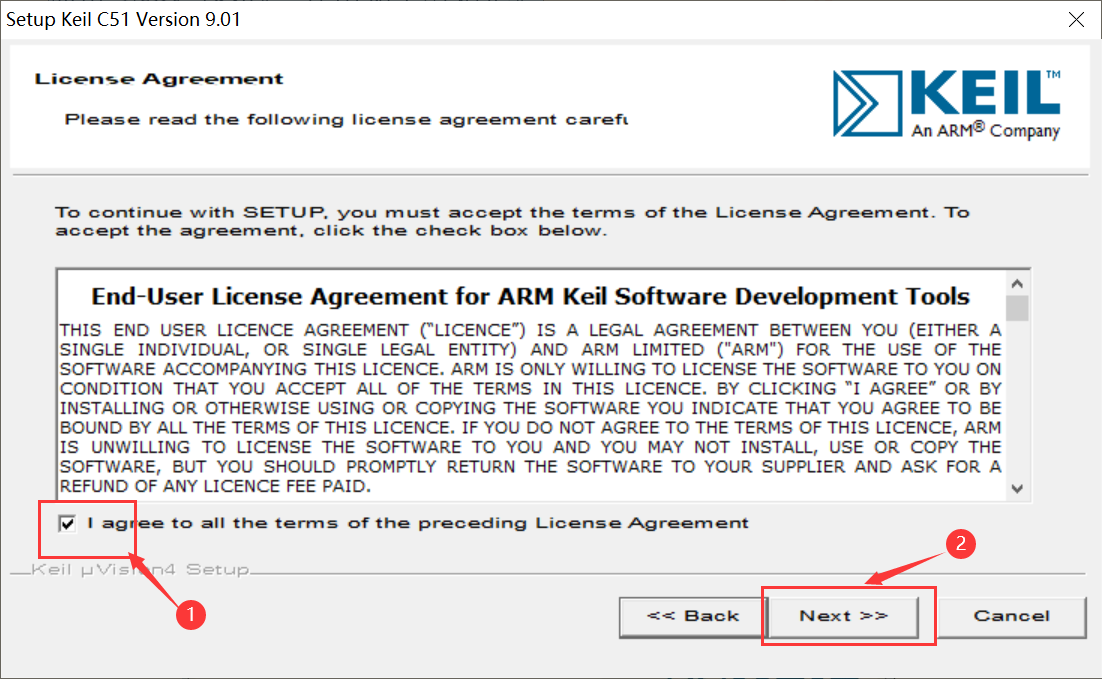Click the 'Please read the following license agreement' text
The image size is (1102, 679).
point(346,119)
